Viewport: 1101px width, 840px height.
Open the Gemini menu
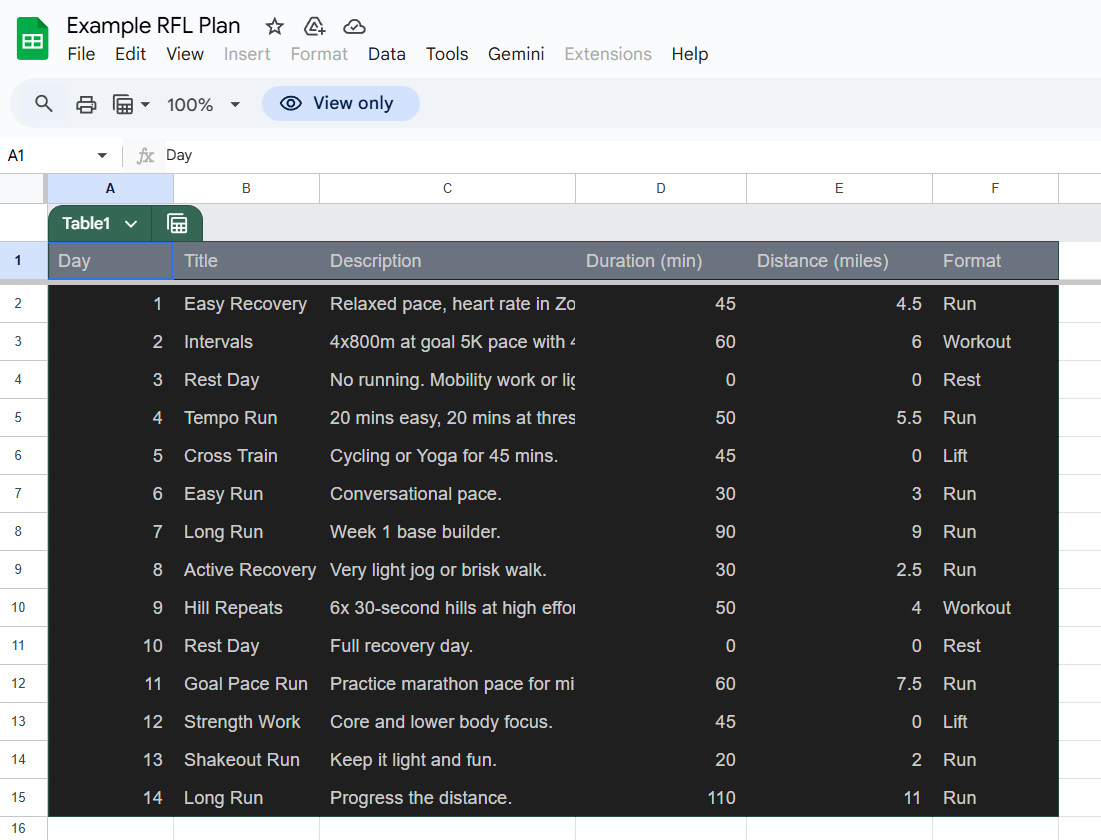[516, 54]
